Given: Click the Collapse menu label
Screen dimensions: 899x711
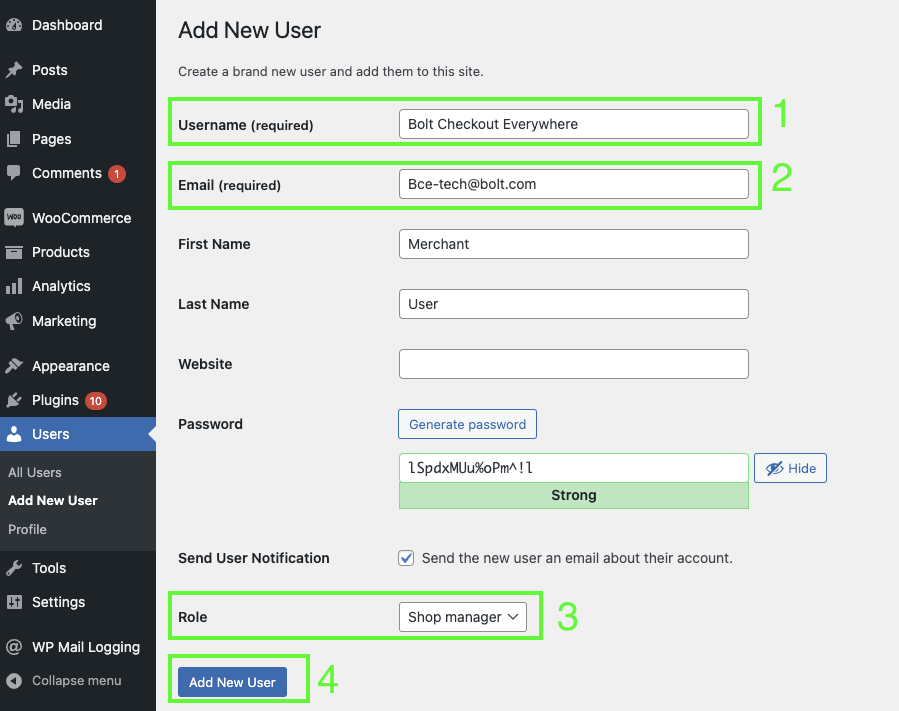Looking at the screenshot, I should tap(76, 681).
